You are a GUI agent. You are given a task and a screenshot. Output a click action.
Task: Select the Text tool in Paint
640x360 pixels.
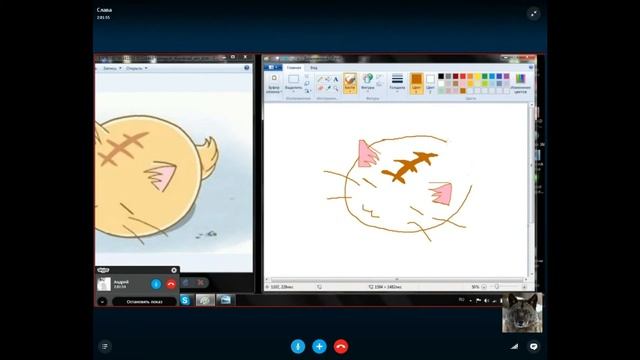click(x=336, y=79)
